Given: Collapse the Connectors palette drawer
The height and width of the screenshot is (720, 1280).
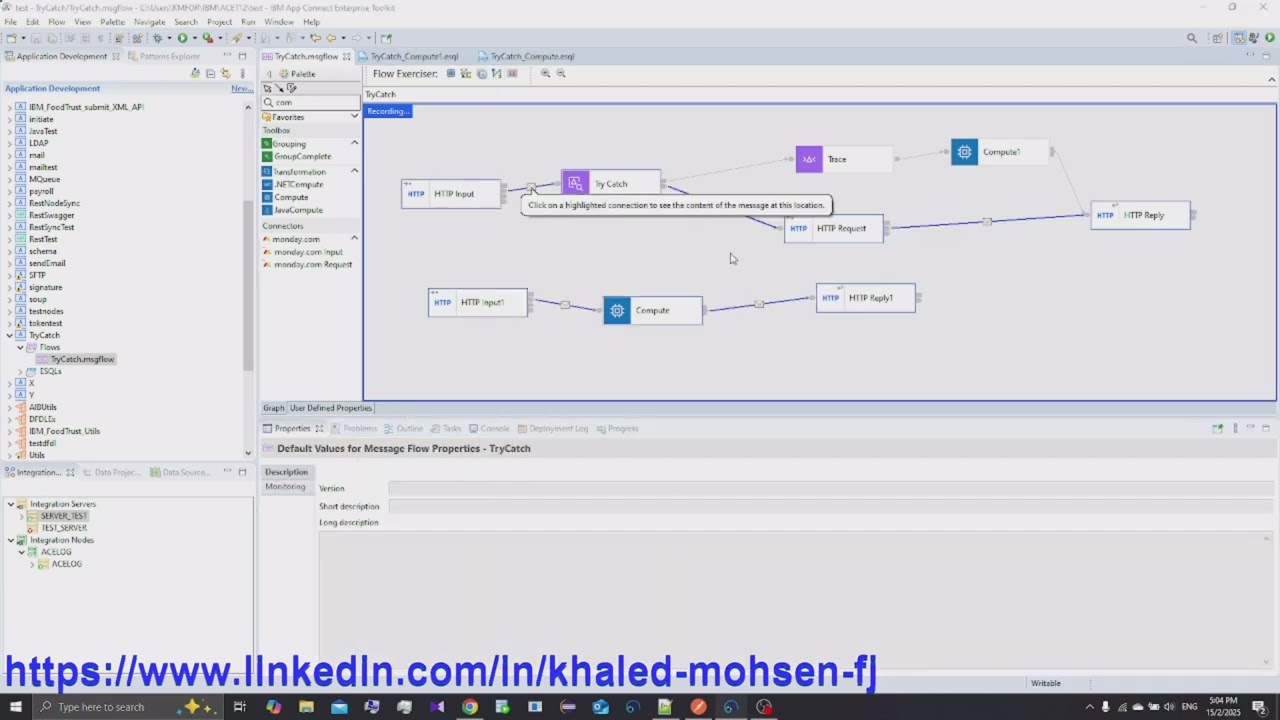Looking at the screenshot, I should 354,238.
